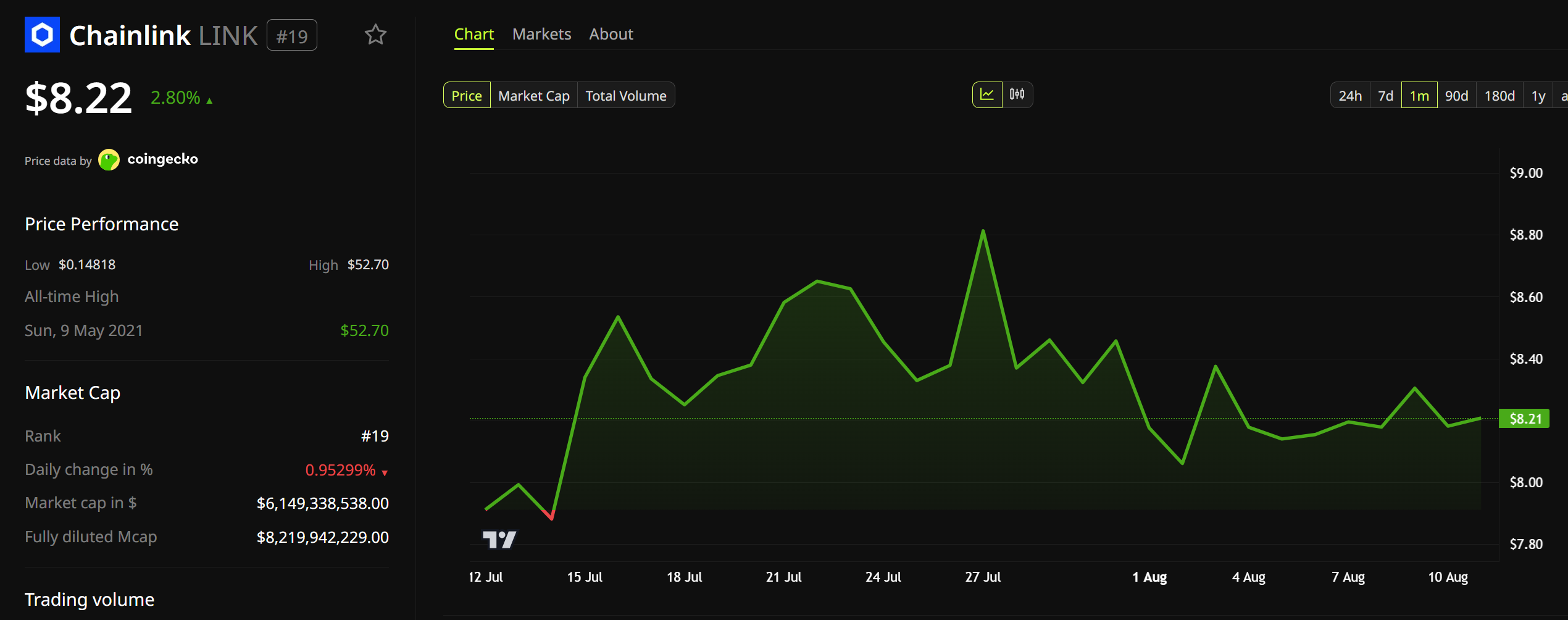The width and height of the screenshot is (1568, 620).
Task: Select the 180d time range
Action: pos(1499,96)
